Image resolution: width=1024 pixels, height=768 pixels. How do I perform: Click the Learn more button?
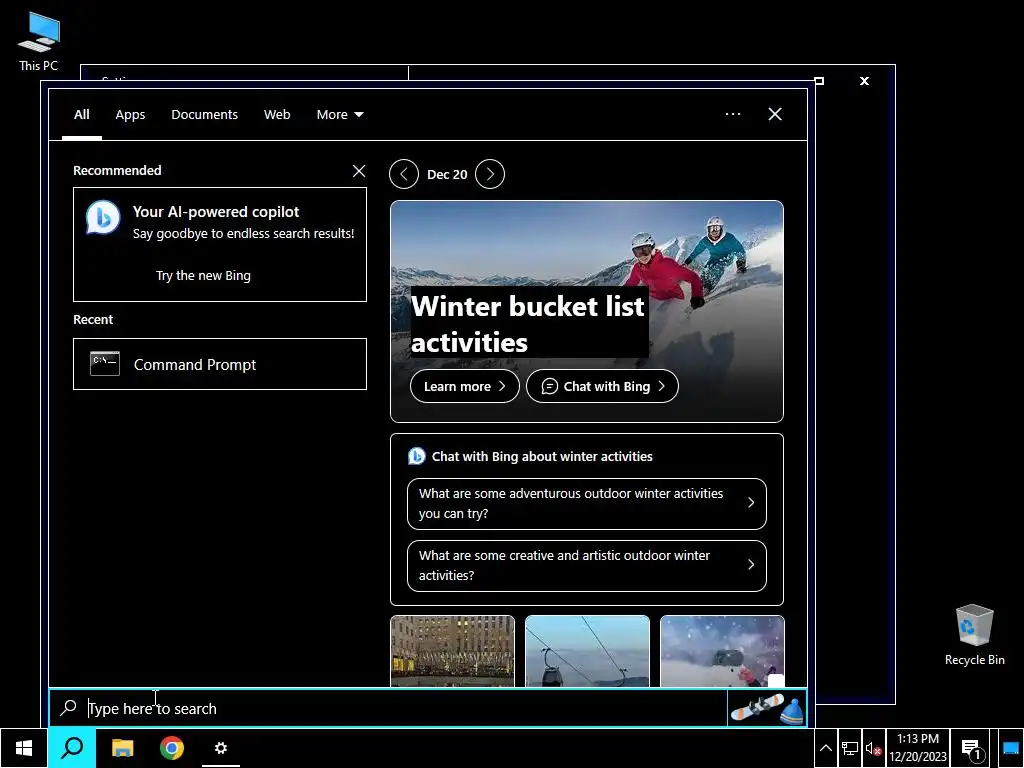(464, 387)
